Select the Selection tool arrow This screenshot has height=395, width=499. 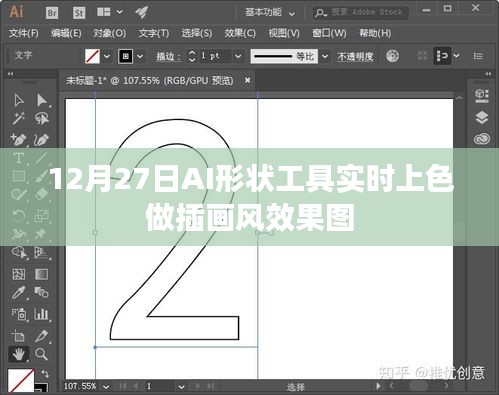[19, 100]
